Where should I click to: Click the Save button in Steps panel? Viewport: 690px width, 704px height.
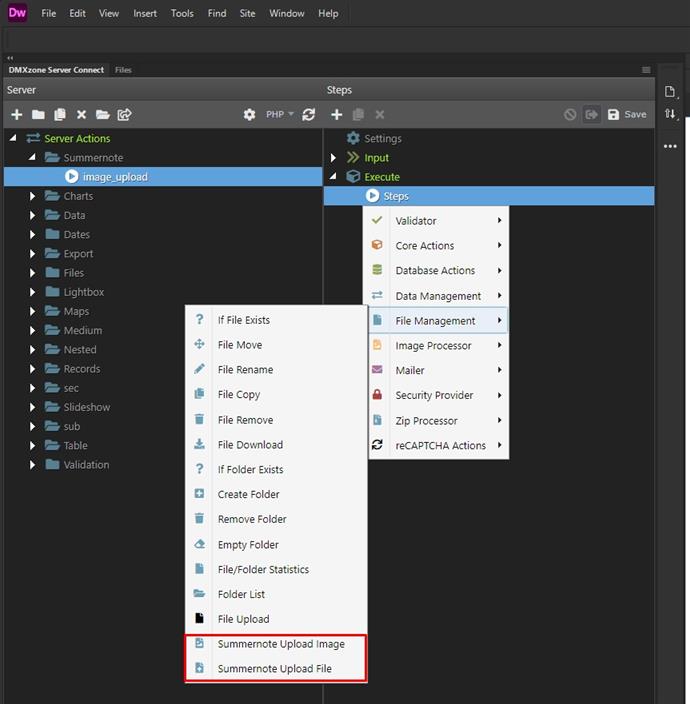(x=627, y=114)
